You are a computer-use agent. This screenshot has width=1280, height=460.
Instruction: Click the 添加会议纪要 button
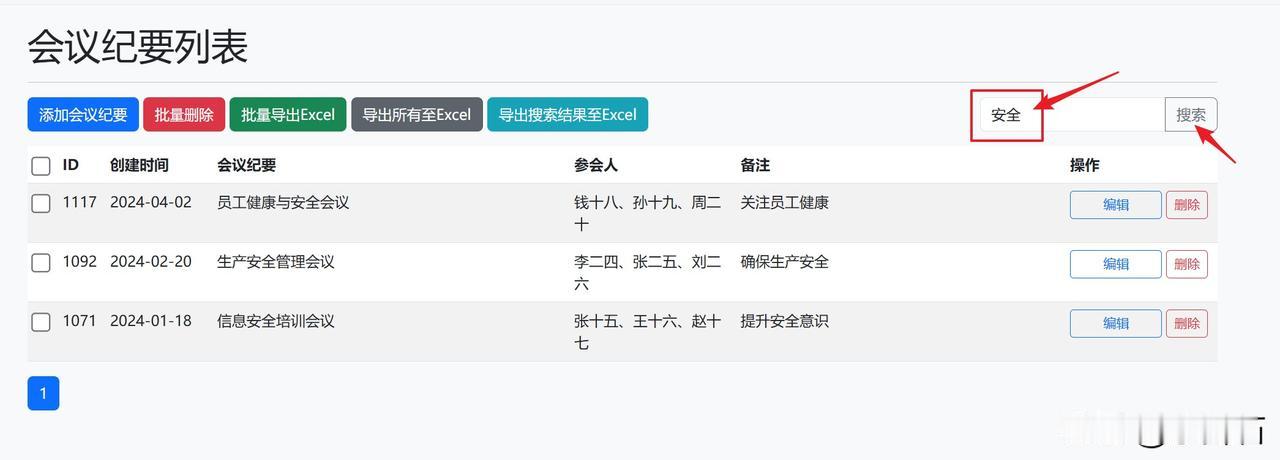tap(83, 115)
